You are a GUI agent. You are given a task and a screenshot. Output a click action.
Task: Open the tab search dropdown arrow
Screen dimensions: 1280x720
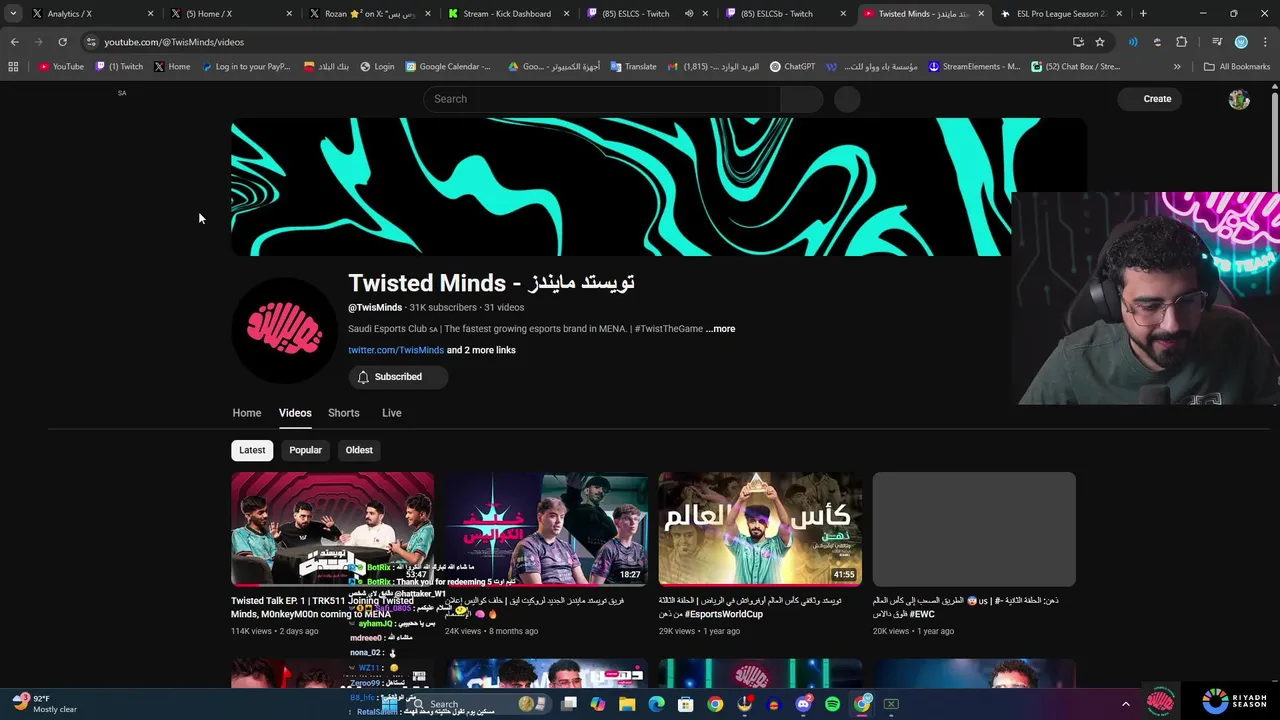[x=13, y=14]
